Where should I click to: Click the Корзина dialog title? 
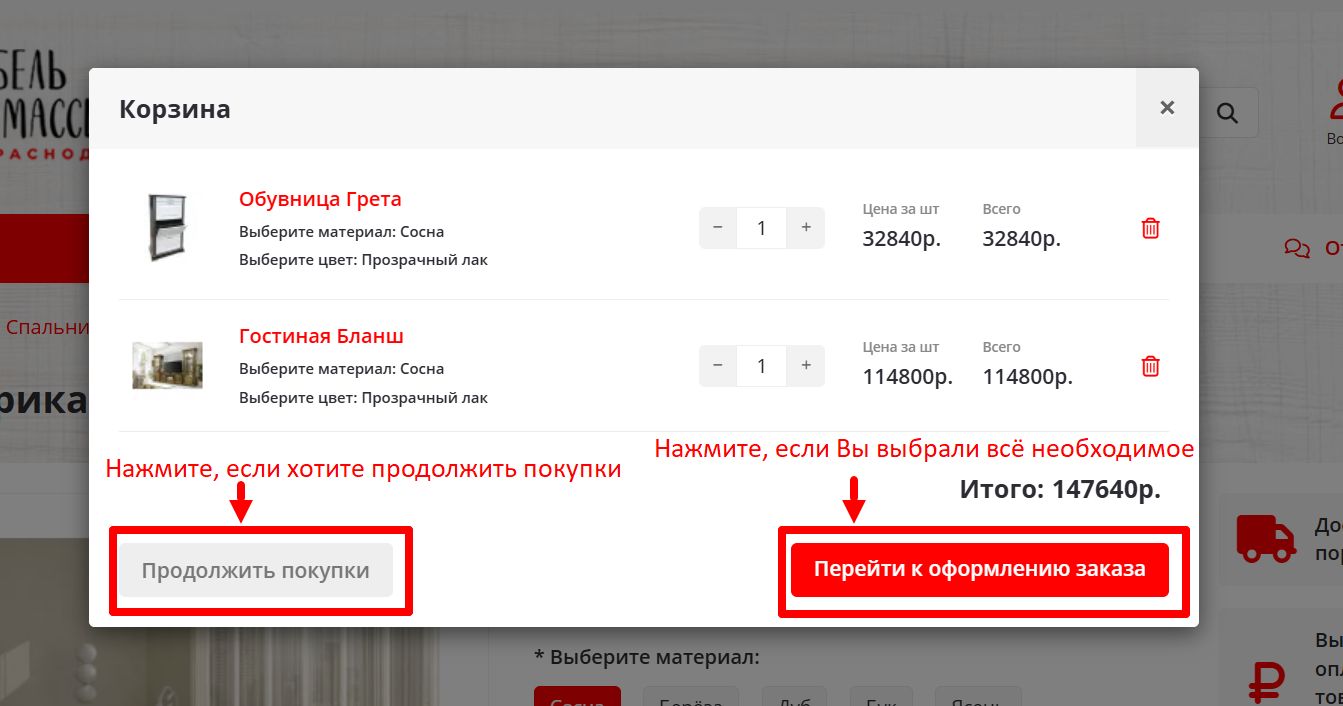pos(175,109)
